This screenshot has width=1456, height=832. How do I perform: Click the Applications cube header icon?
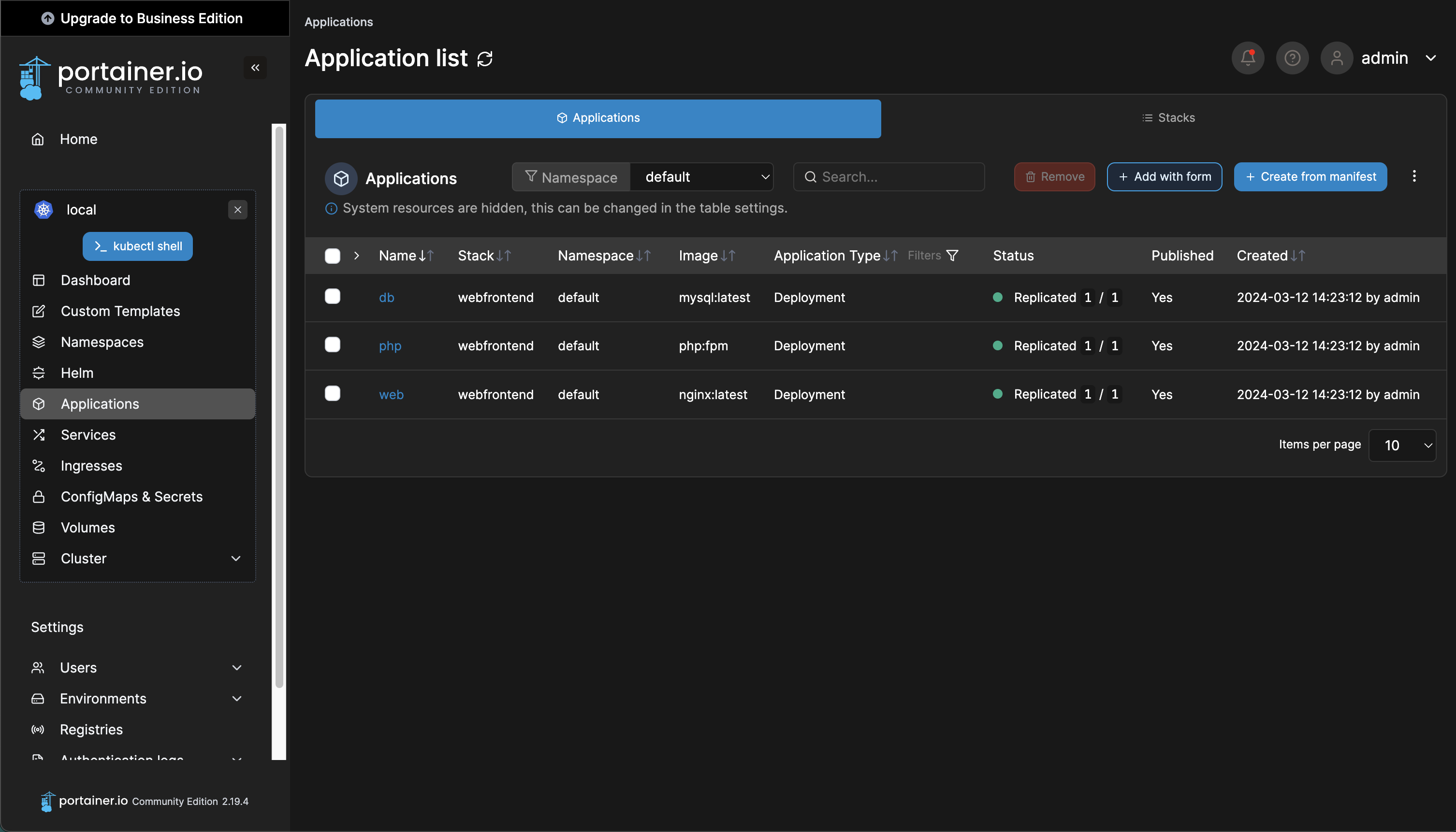(341, 179)
